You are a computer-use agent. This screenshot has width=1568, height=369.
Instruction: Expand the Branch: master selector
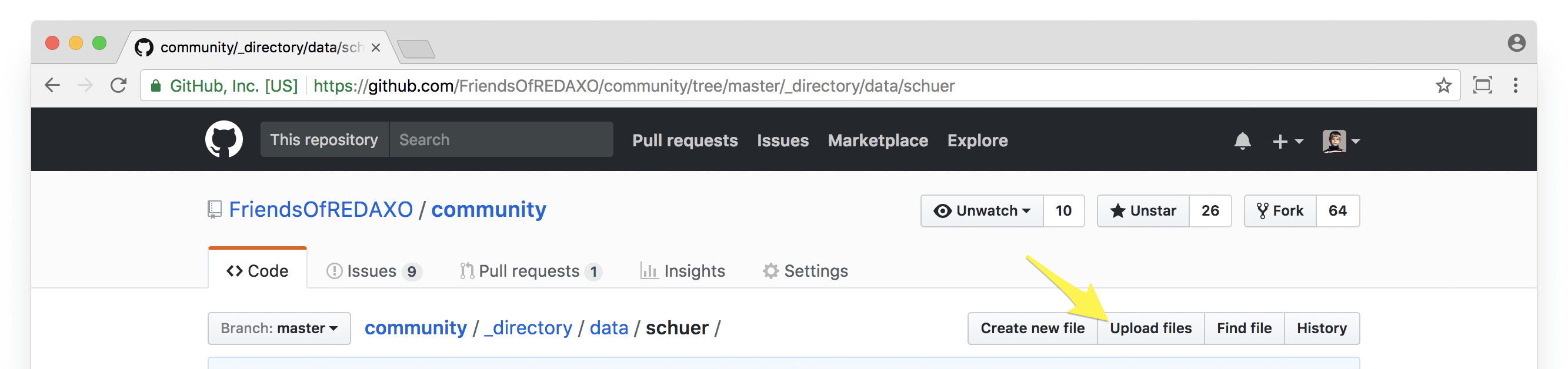(279, 328)
